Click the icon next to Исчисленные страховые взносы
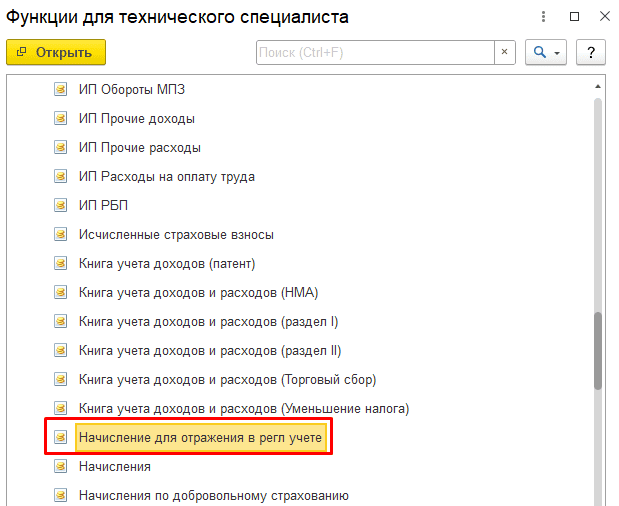 pos(60,235)
